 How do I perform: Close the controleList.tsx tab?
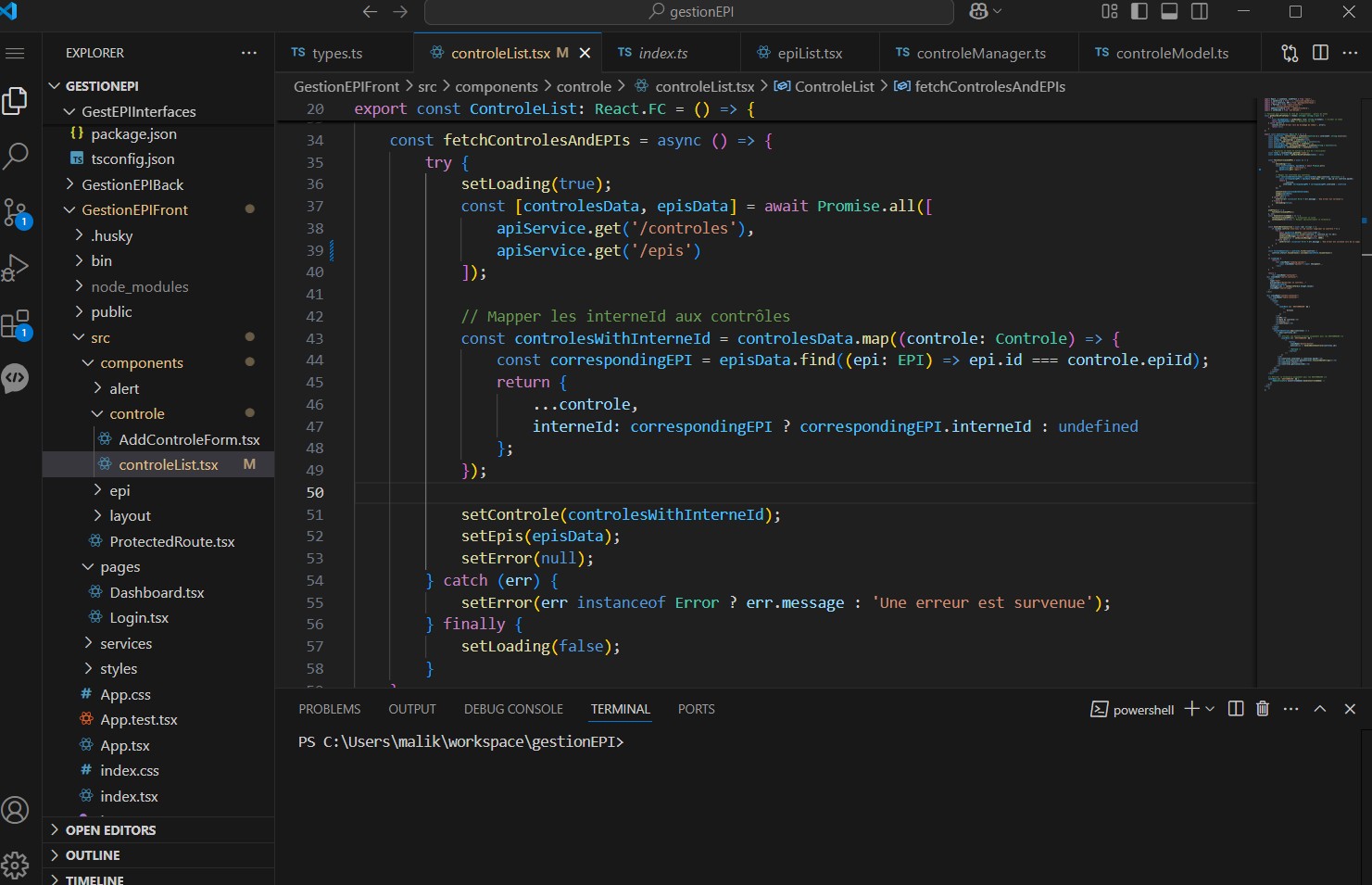tap(585, 53)
